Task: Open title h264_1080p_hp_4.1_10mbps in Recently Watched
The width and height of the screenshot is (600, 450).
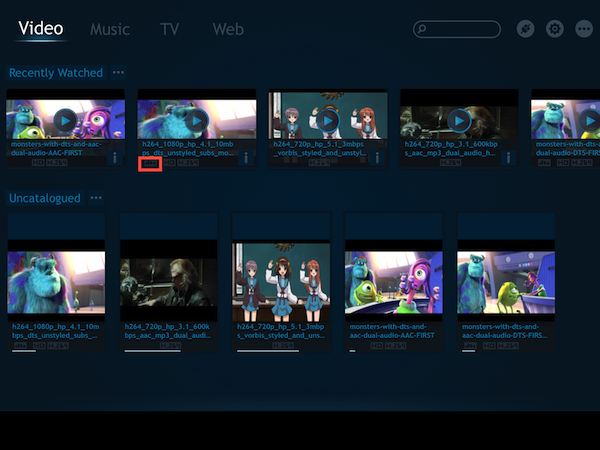Action: [188, 148]
